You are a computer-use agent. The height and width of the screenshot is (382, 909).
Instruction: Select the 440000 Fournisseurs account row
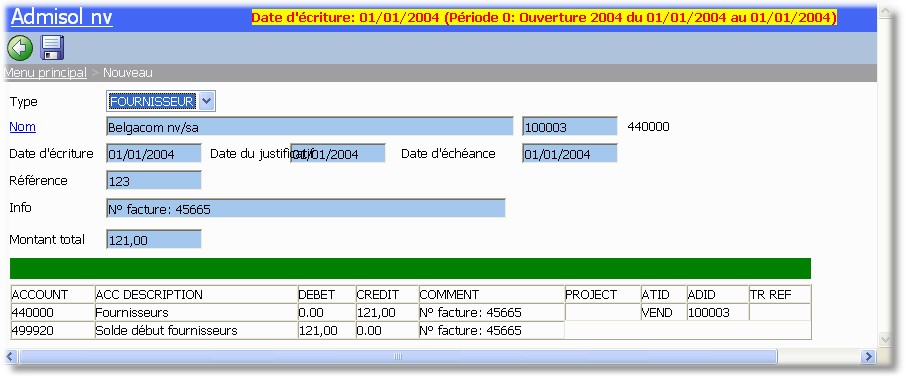(x=410, y=312)
